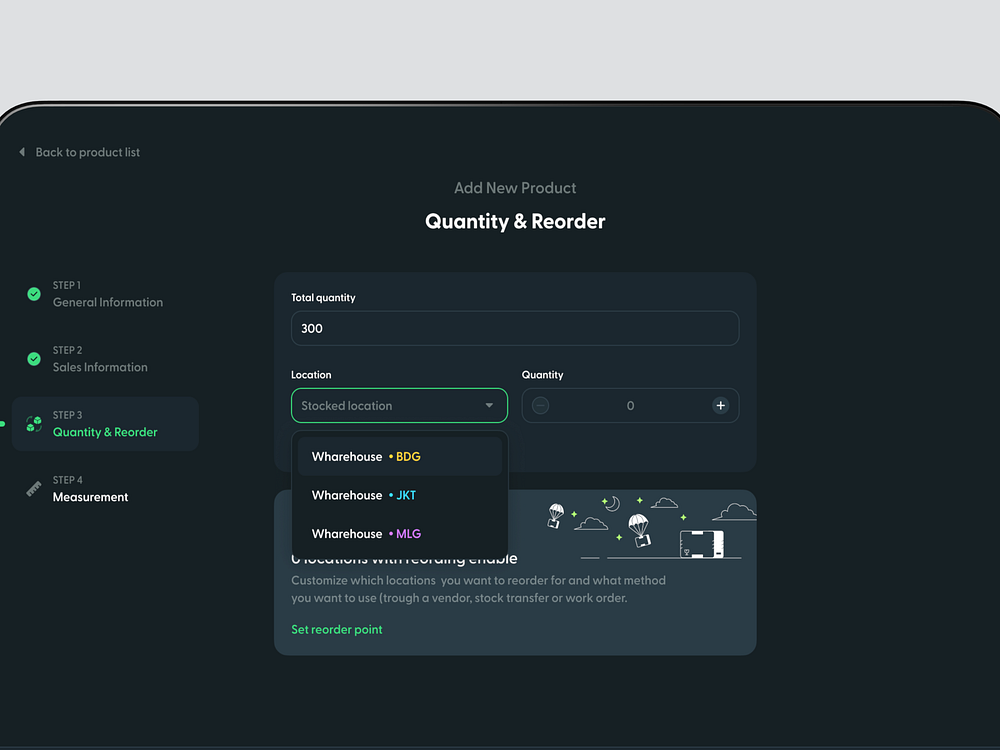
Task: Click the back arrow beside product list link
Action: [x=22, y=152]
